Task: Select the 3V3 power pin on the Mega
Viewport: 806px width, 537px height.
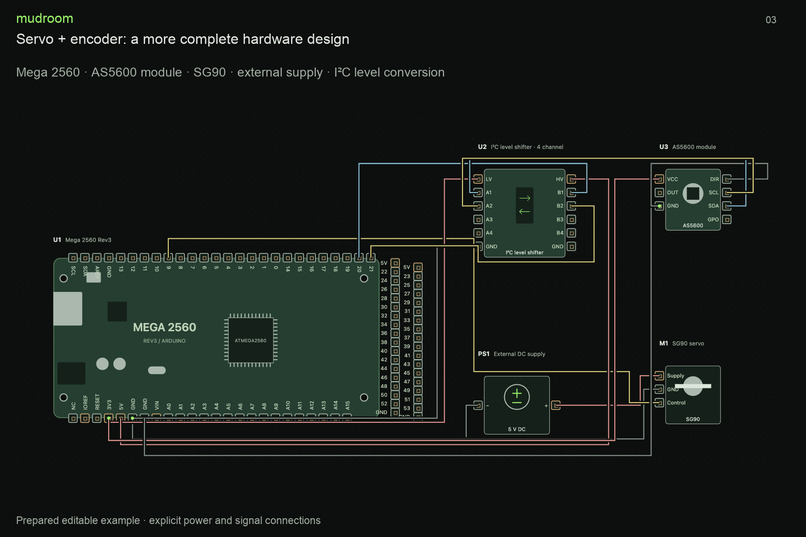Action: (x=108, y=418)
